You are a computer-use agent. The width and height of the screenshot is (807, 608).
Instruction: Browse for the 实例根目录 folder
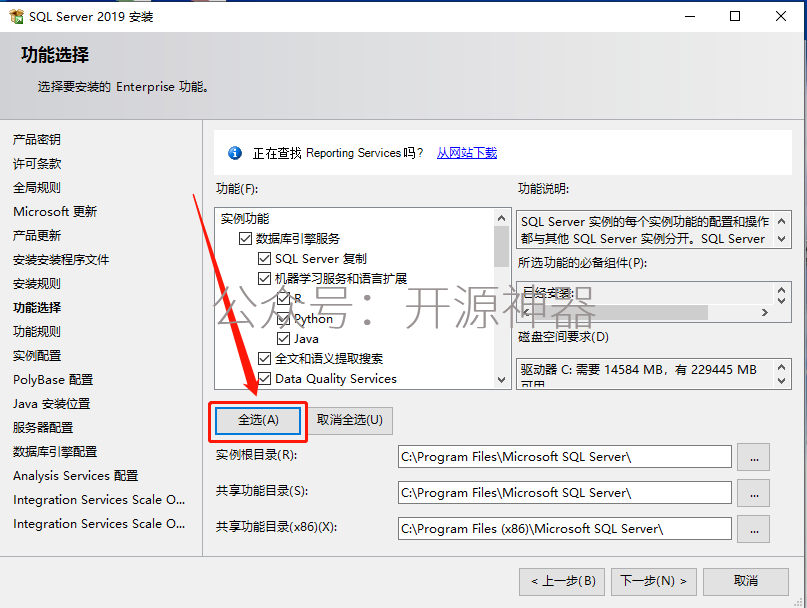[x=753, y=457]
